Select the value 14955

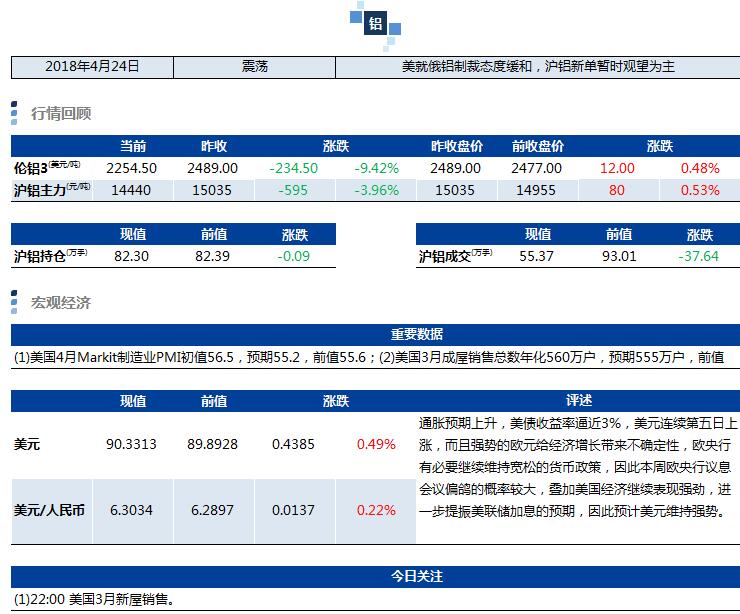click(x=536, y=190)
